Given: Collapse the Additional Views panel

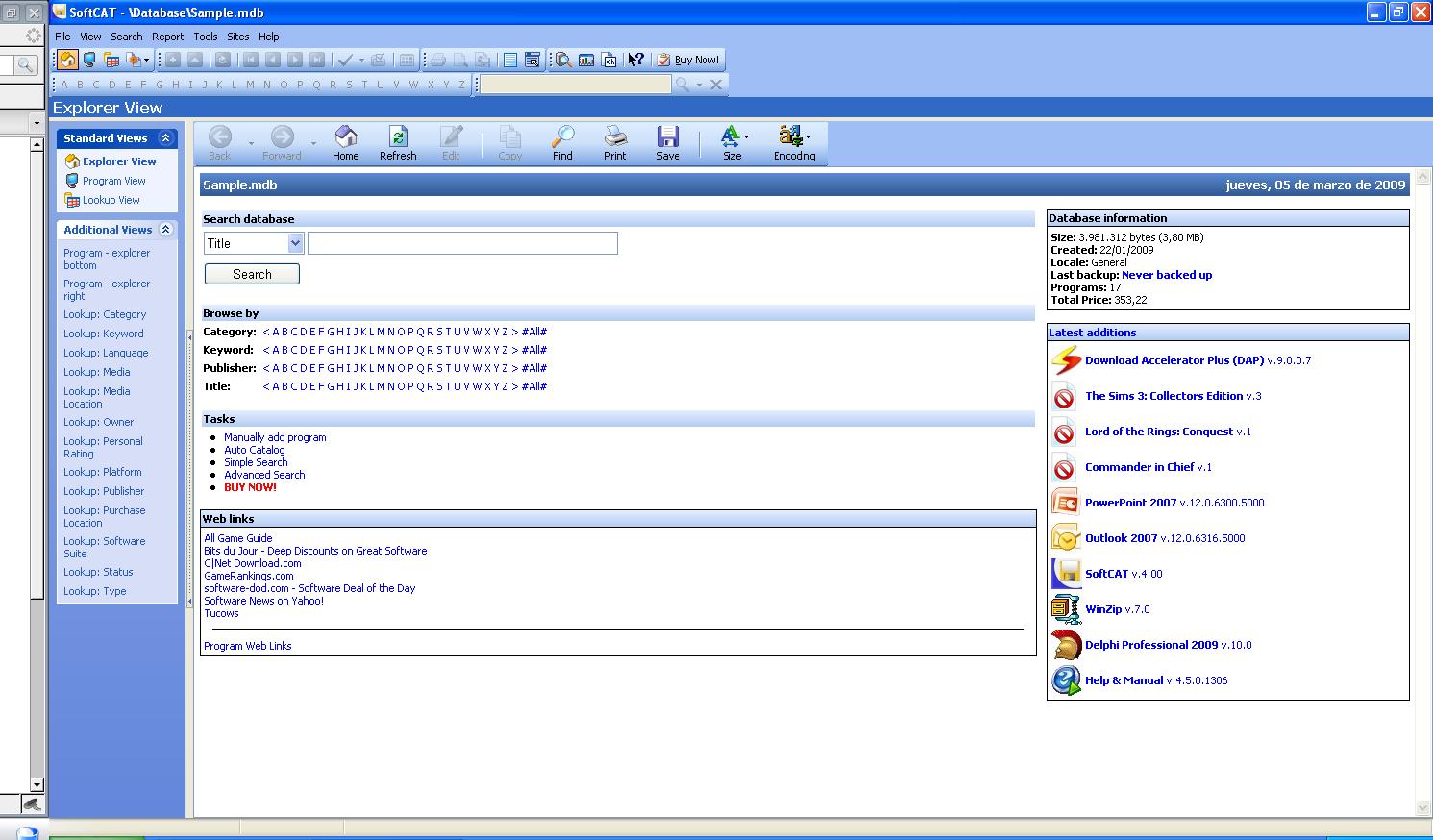Looking at the screenshot, I should tap(165, 230).
